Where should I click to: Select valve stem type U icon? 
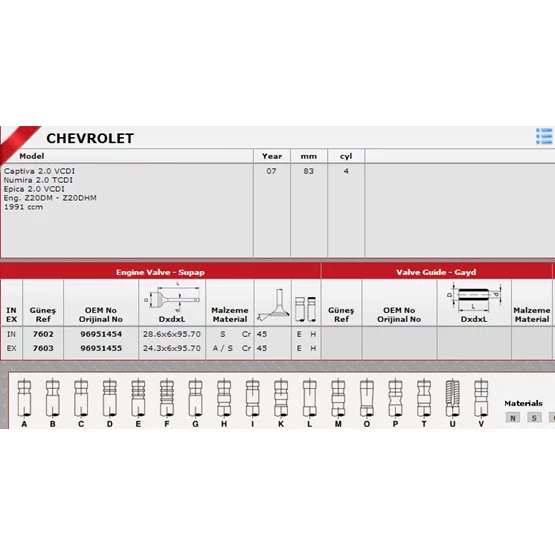click(x=452, y=398)
